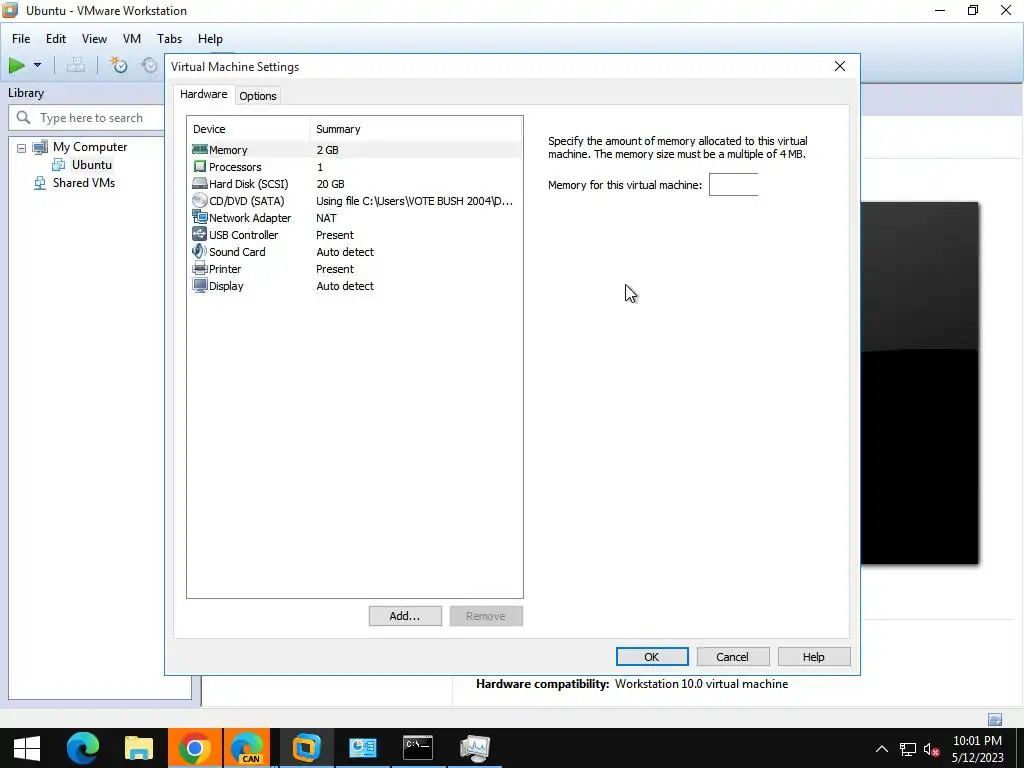Switch to the Hardware tab

pyautogui.click(x=204, y=94)
